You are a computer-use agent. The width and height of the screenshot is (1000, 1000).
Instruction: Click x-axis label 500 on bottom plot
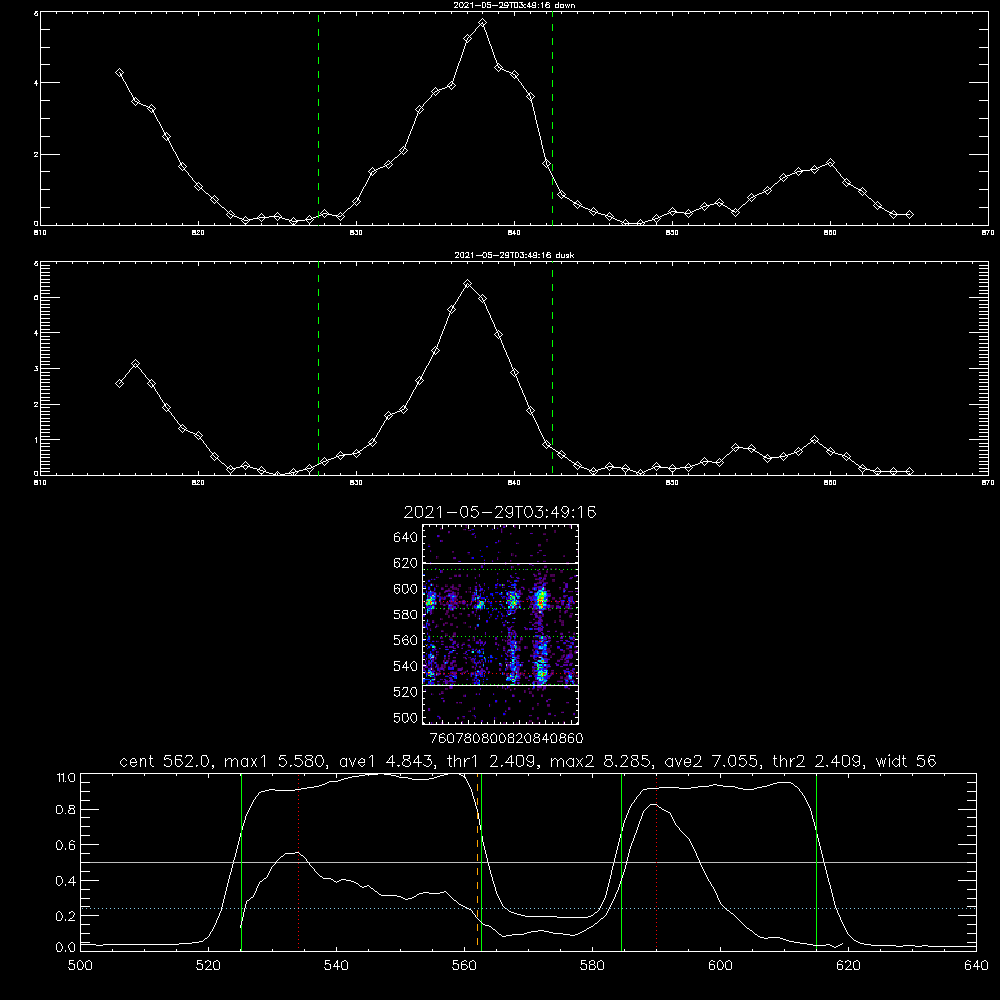80,966
